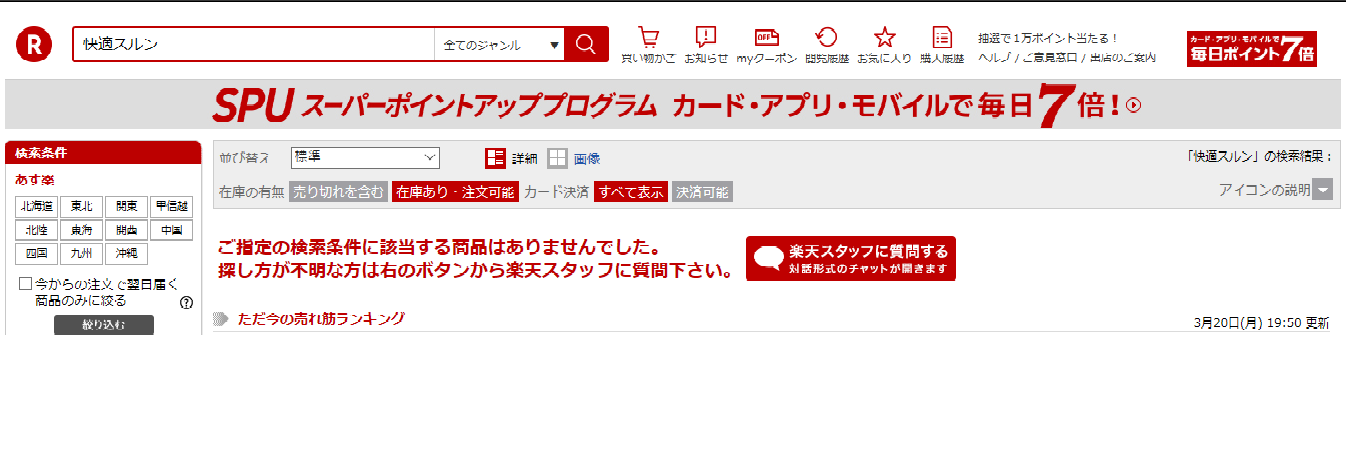1346x460 pixels.
Task: Switch to detail list view icon (詳細)
Action: [495, 158]
